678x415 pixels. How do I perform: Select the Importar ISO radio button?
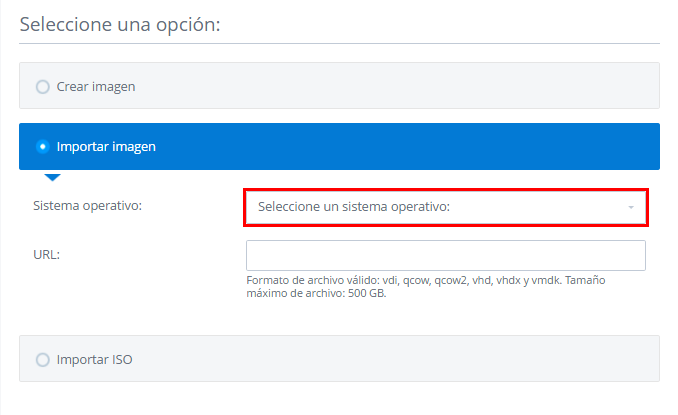(x=42, y=360)
